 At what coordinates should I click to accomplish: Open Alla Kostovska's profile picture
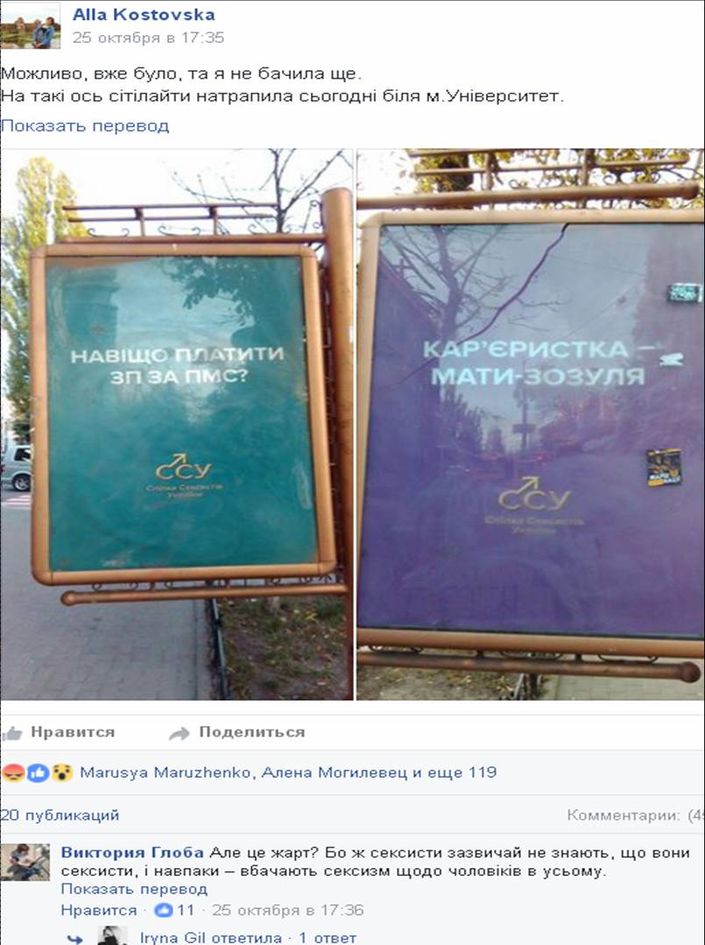30,27
